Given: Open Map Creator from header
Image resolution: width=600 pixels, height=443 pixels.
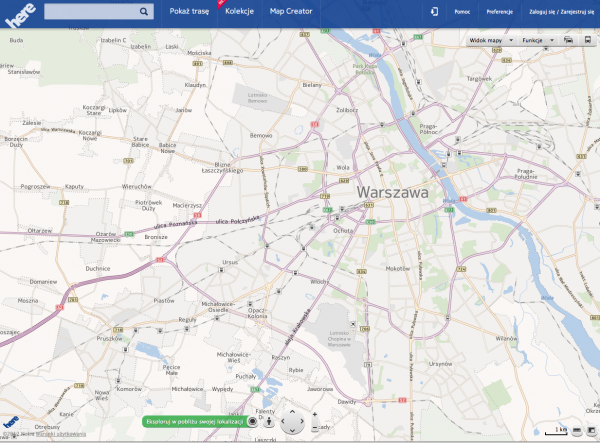Looking at the screenshot, I should point(291,12).
